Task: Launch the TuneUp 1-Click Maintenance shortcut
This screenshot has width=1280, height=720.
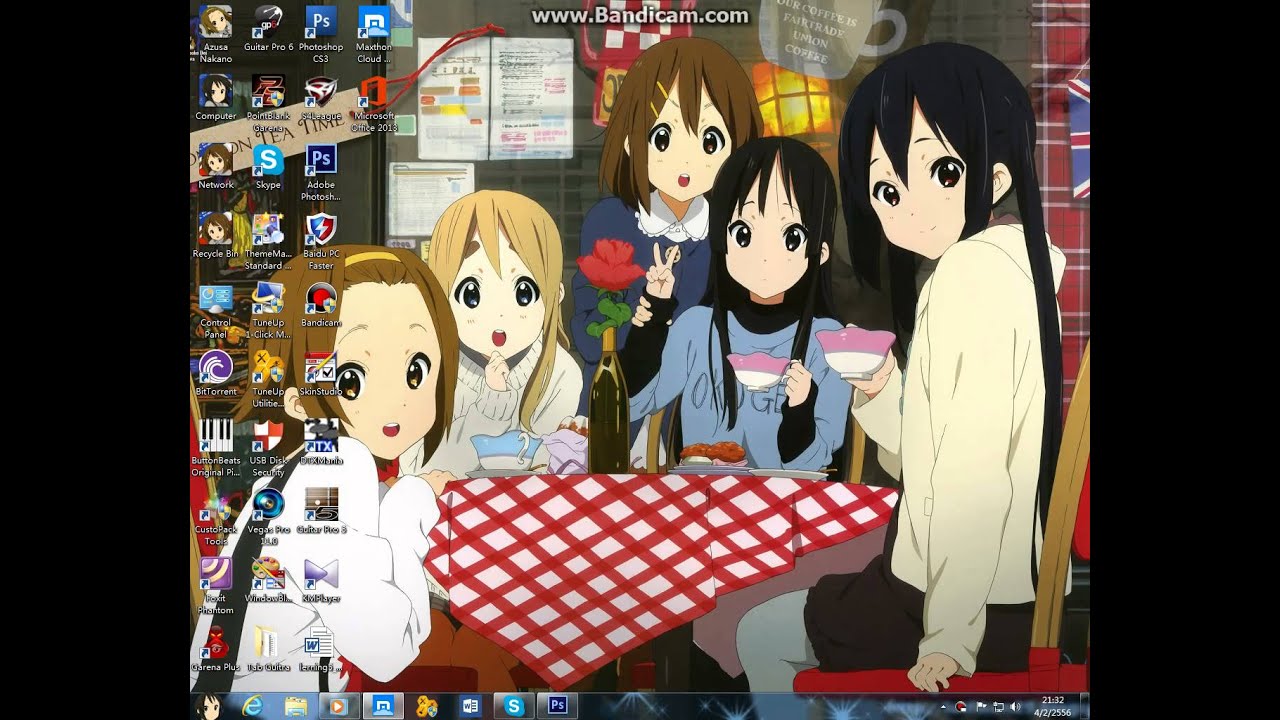Action: (x=268, y=310)
